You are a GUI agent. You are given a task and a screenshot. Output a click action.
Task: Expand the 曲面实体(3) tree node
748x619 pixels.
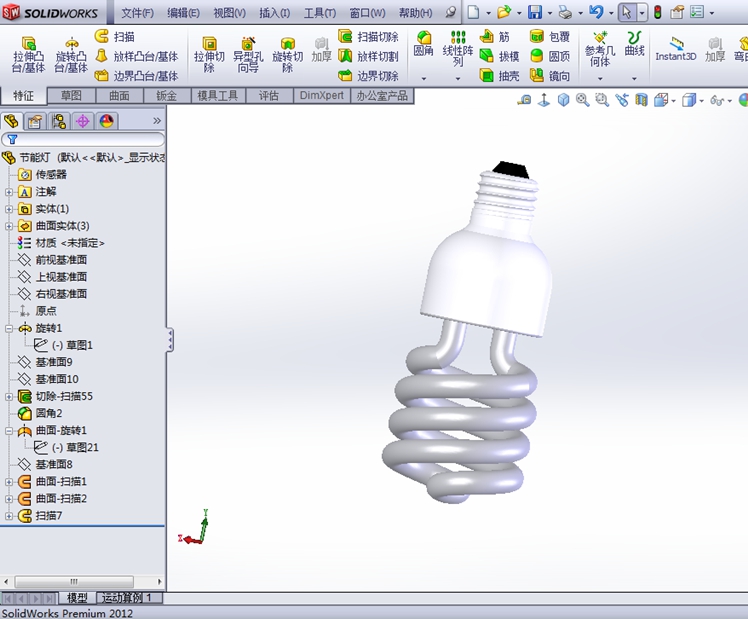[x=10, y=226]
